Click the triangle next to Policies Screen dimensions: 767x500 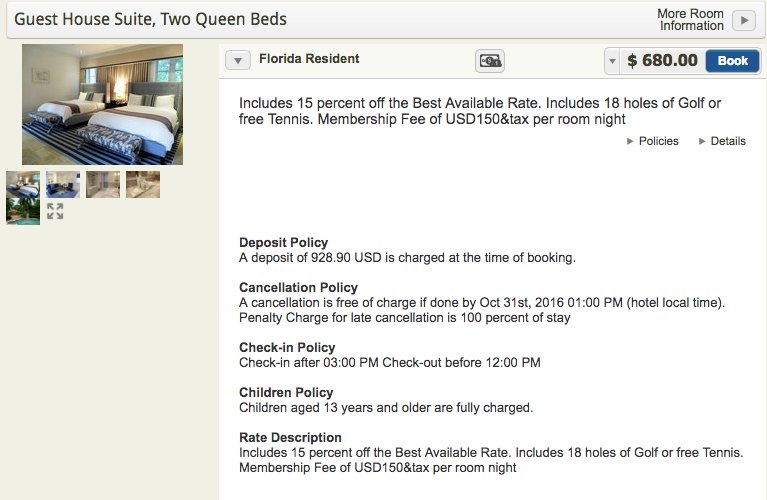pyautogui.click(x=630, y=141)
